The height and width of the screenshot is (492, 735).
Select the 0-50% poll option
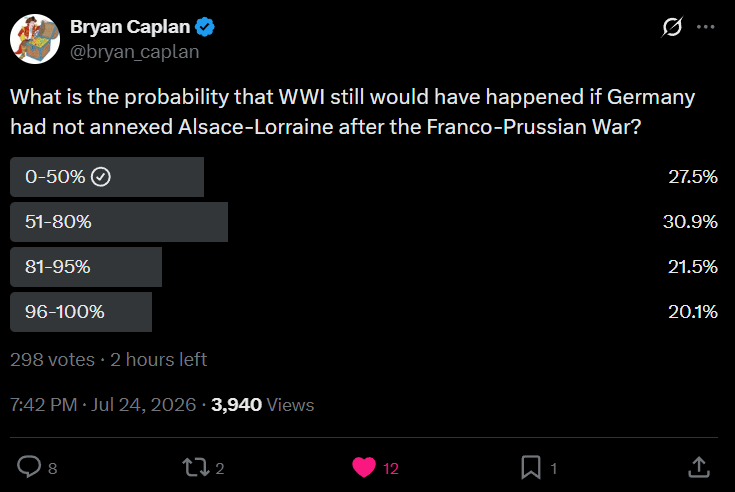tap(364, 177)
